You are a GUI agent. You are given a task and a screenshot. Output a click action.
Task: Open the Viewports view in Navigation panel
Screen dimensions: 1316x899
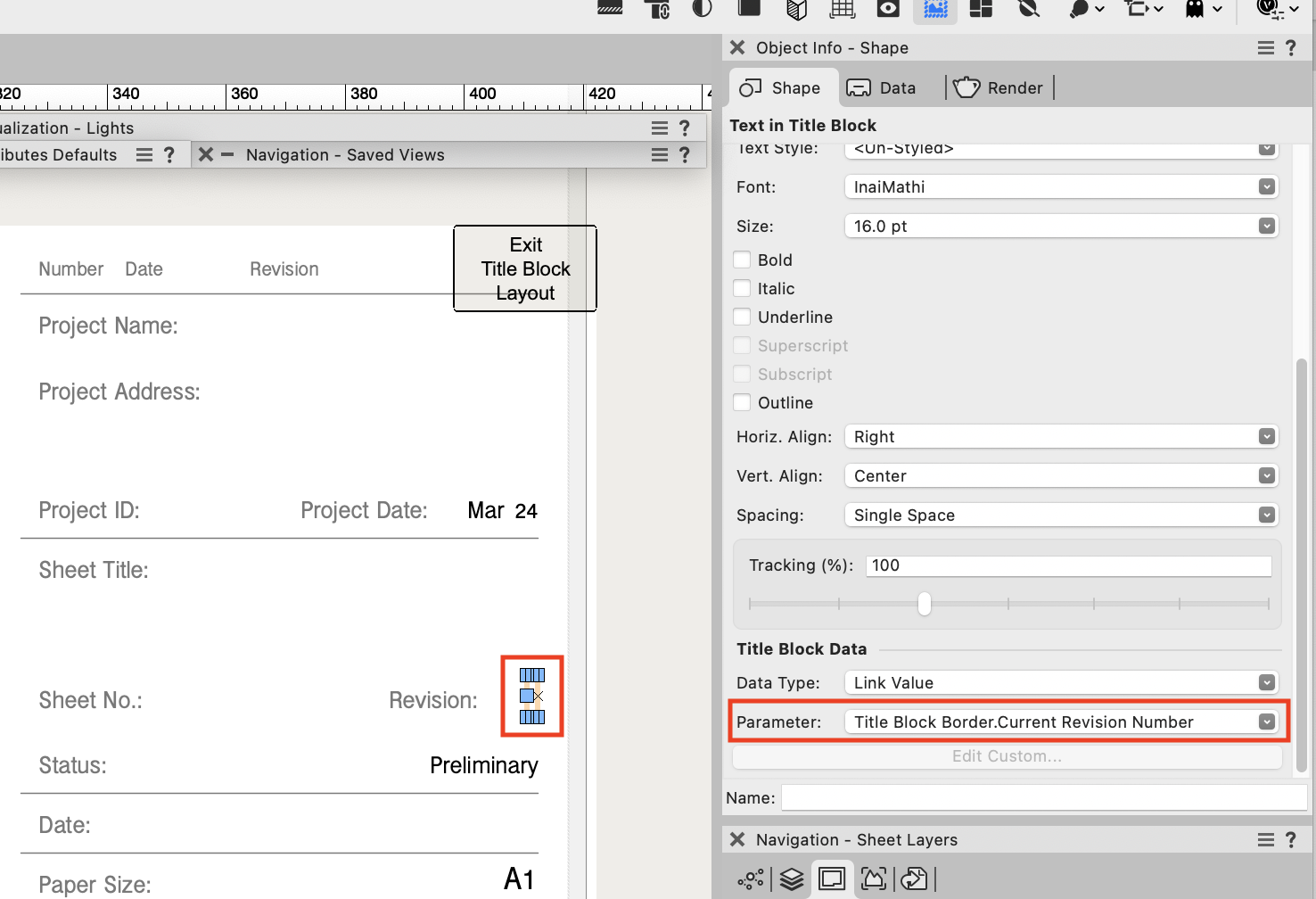(x=873, y=878)
